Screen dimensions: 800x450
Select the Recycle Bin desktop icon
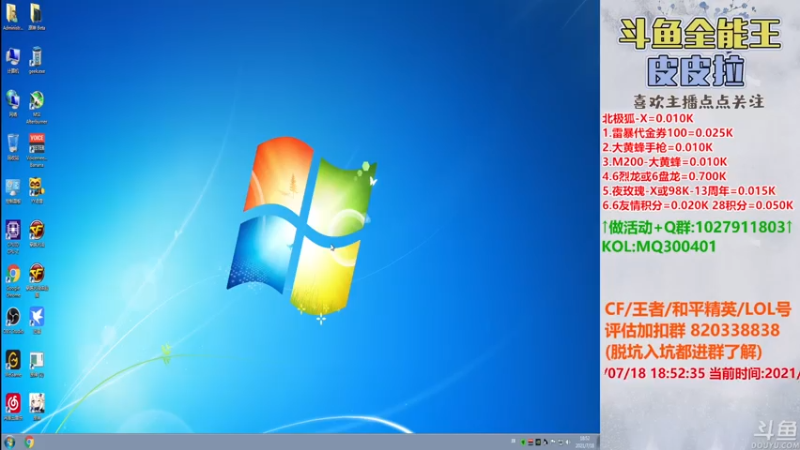point(12,147)
